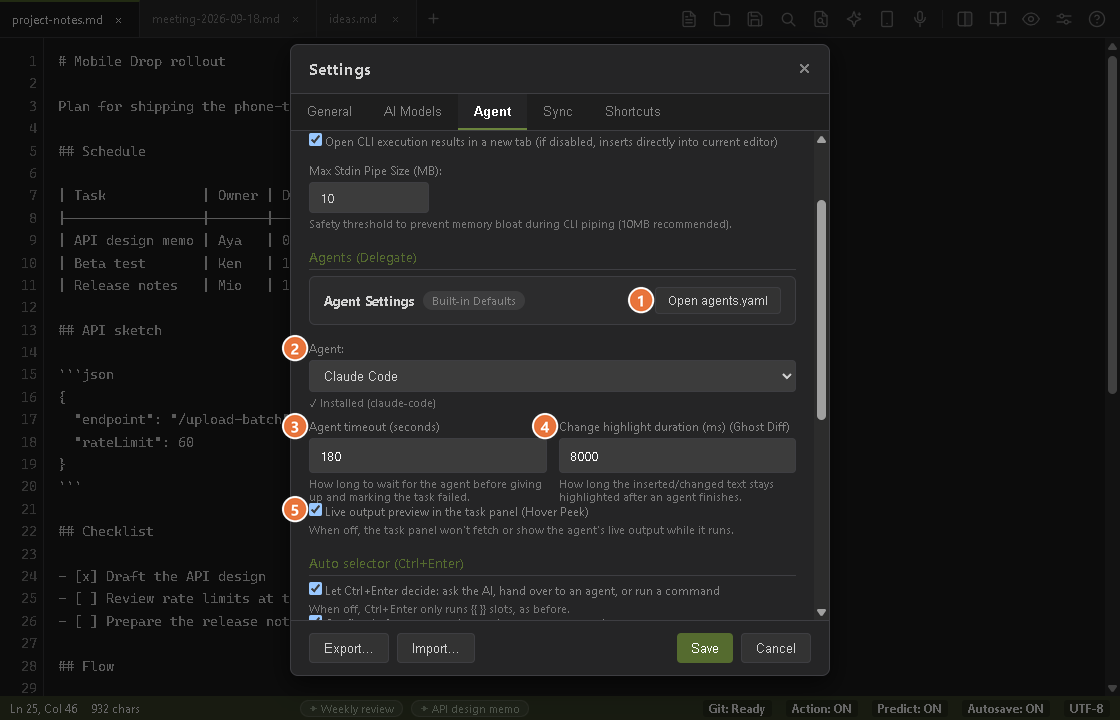The height and width of the screenshot is (720, 1120).
Task: Click the settings scrollbar up arrow
Action: [x=821, y=139]
